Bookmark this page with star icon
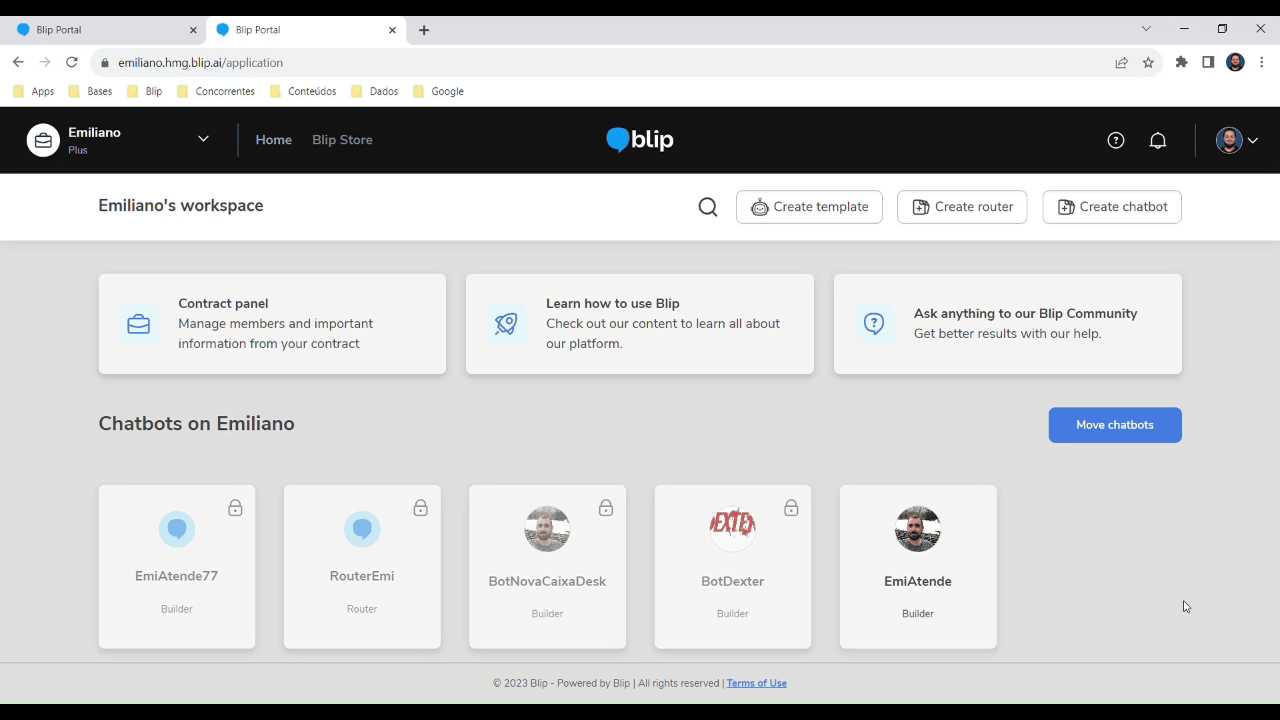Screen dimensions: 1280x720 [1148, 62]
